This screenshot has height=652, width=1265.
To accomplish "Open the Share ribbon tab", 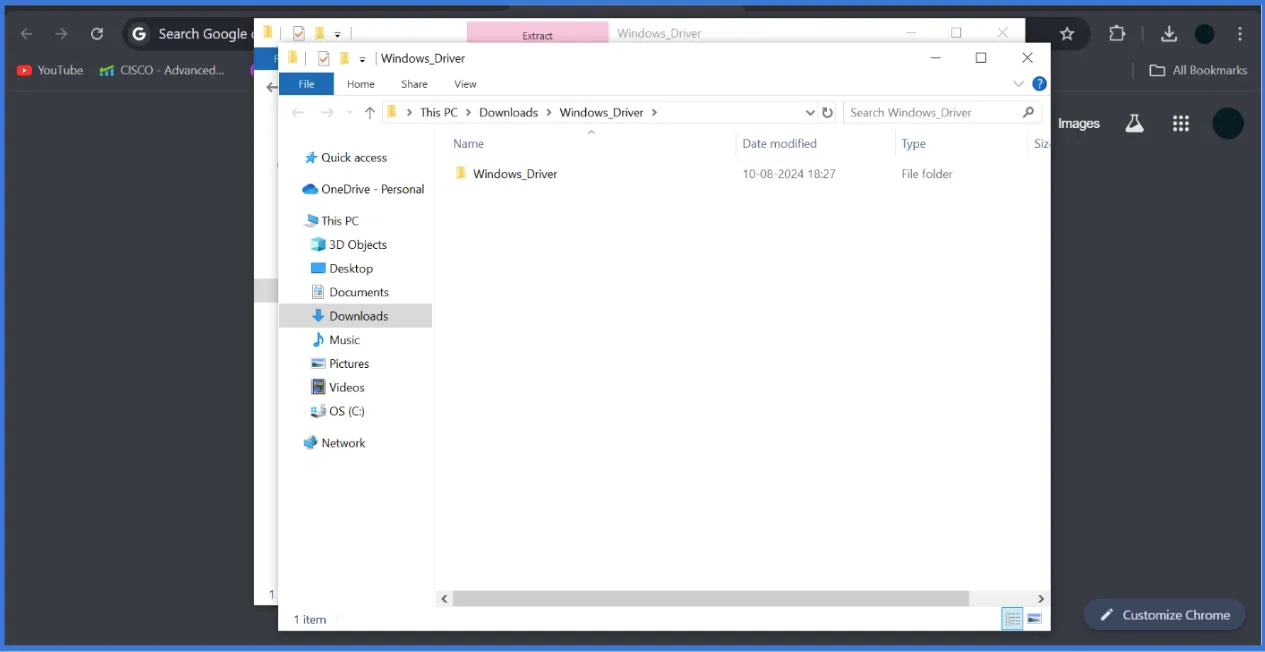I will [414, 84].
